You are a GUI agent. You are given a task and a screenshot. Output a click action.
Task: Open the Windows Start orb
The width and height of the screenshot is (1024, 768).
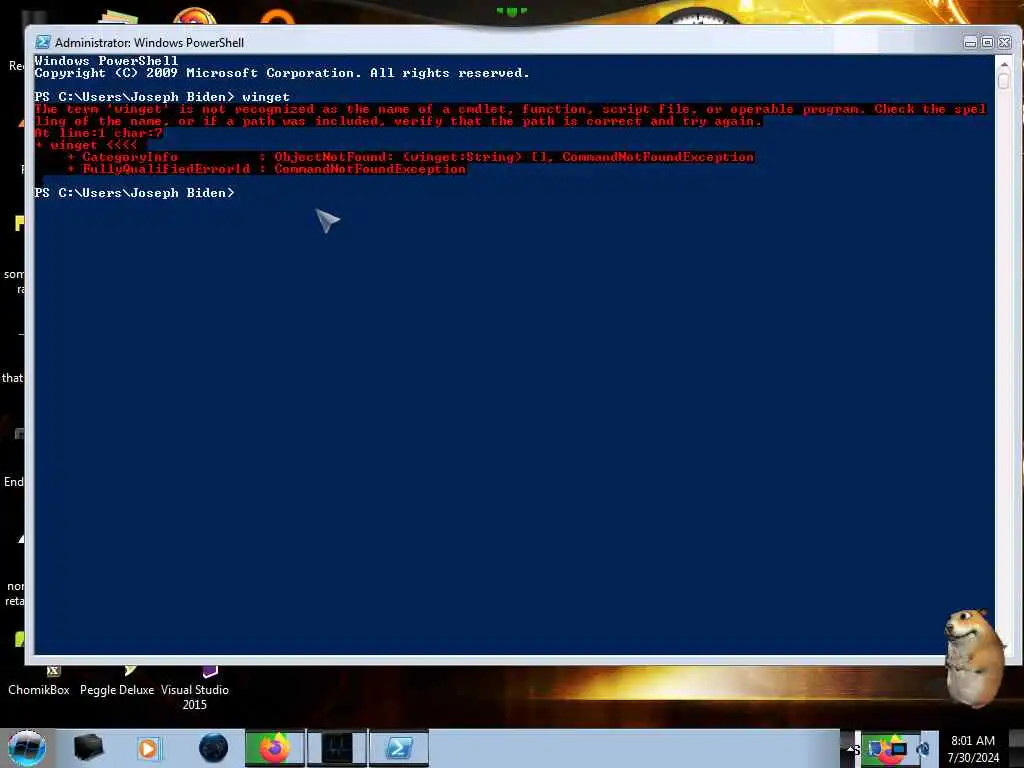point(26,748)
